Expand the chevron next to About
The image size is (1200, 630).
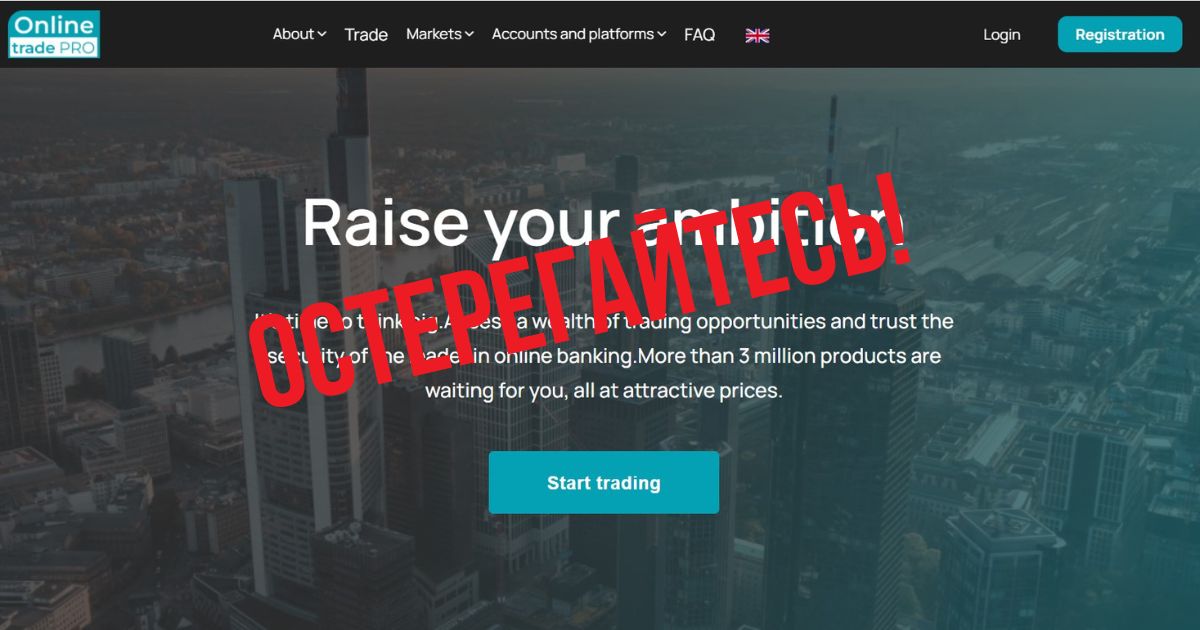point(322,34)
